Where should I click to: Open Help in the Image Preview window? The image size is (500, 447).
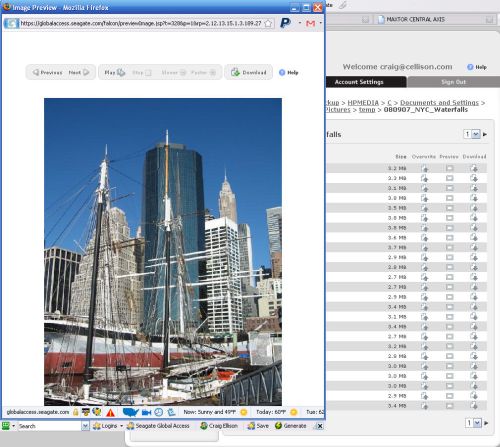tap(289, 72)
